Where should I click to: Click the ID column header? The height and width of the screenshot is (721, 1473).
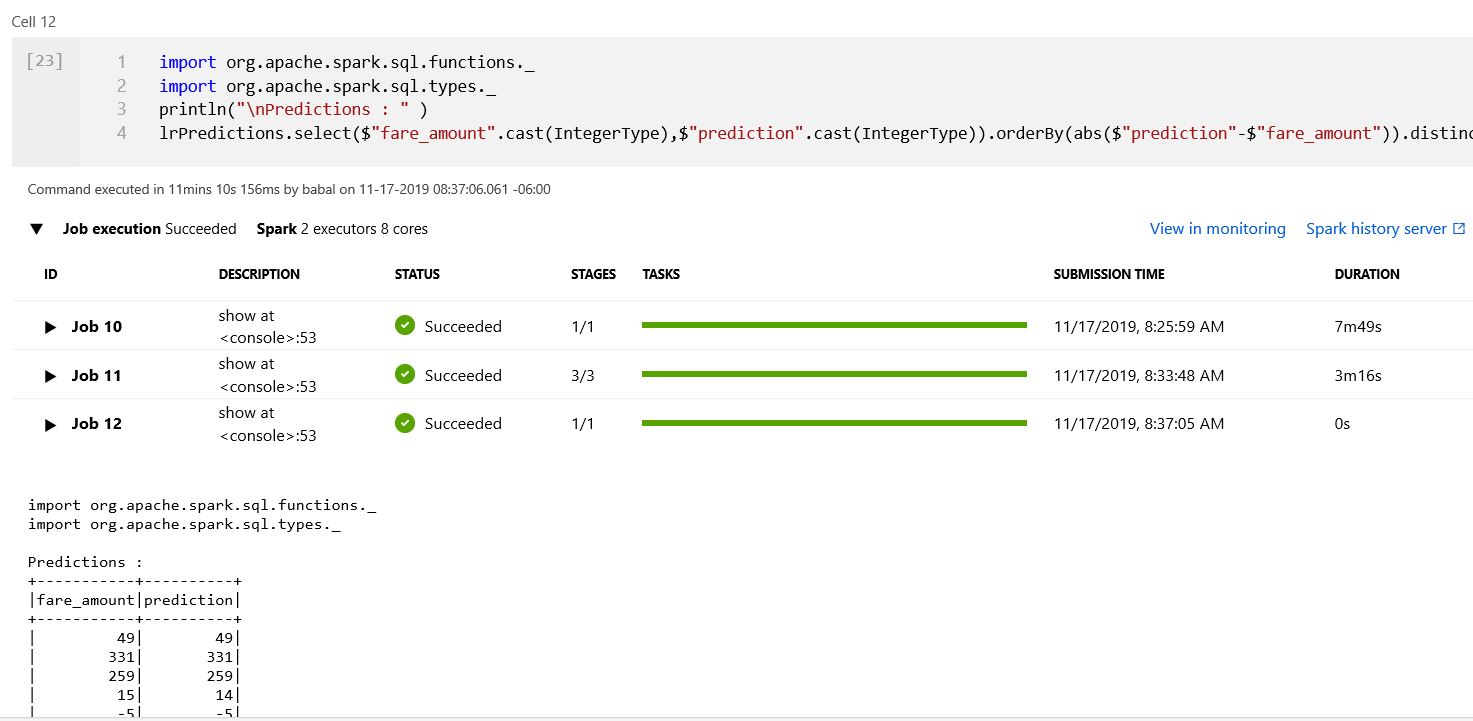[x=51, y=274]
